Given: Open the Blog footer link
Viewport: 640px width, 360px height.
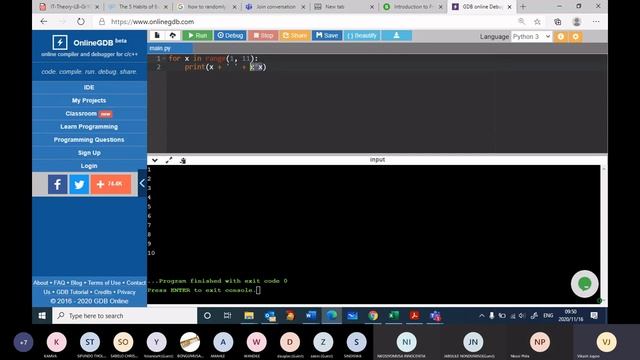Looking at the screenshot, I should click(x=76, y=282).
